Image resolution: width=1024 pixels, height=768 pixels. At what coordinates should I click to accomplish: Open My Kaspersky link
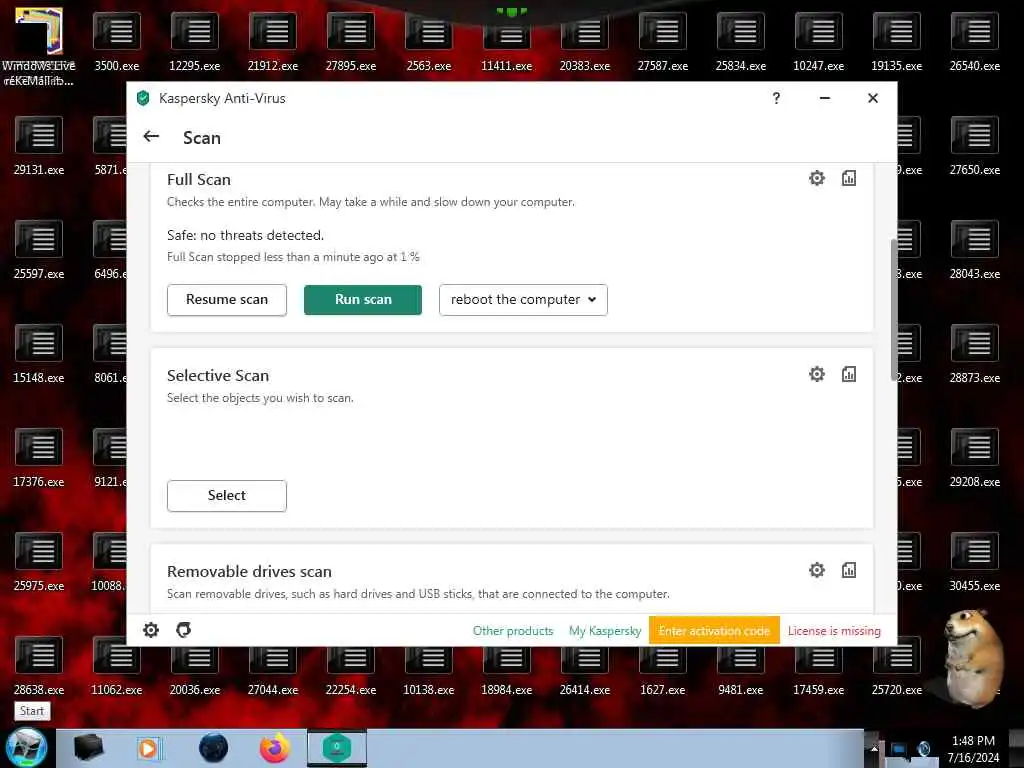pyautogui.click(x=605, y=631)
